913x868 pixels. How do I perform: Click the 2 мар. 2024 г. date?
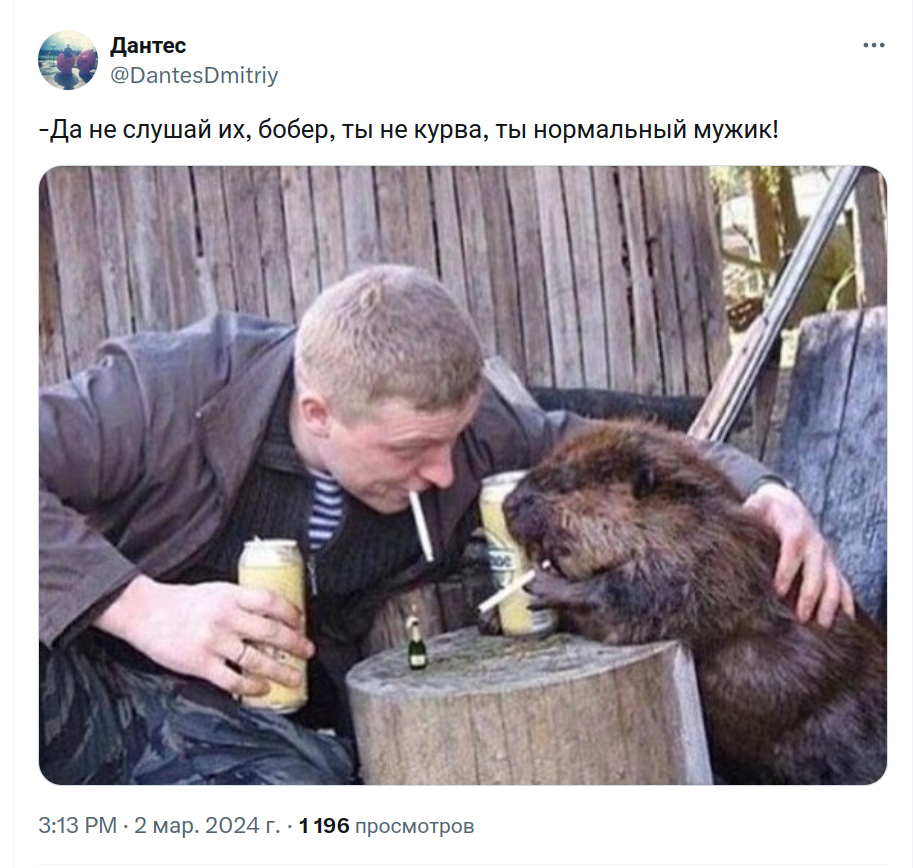[x=207, y=826]
